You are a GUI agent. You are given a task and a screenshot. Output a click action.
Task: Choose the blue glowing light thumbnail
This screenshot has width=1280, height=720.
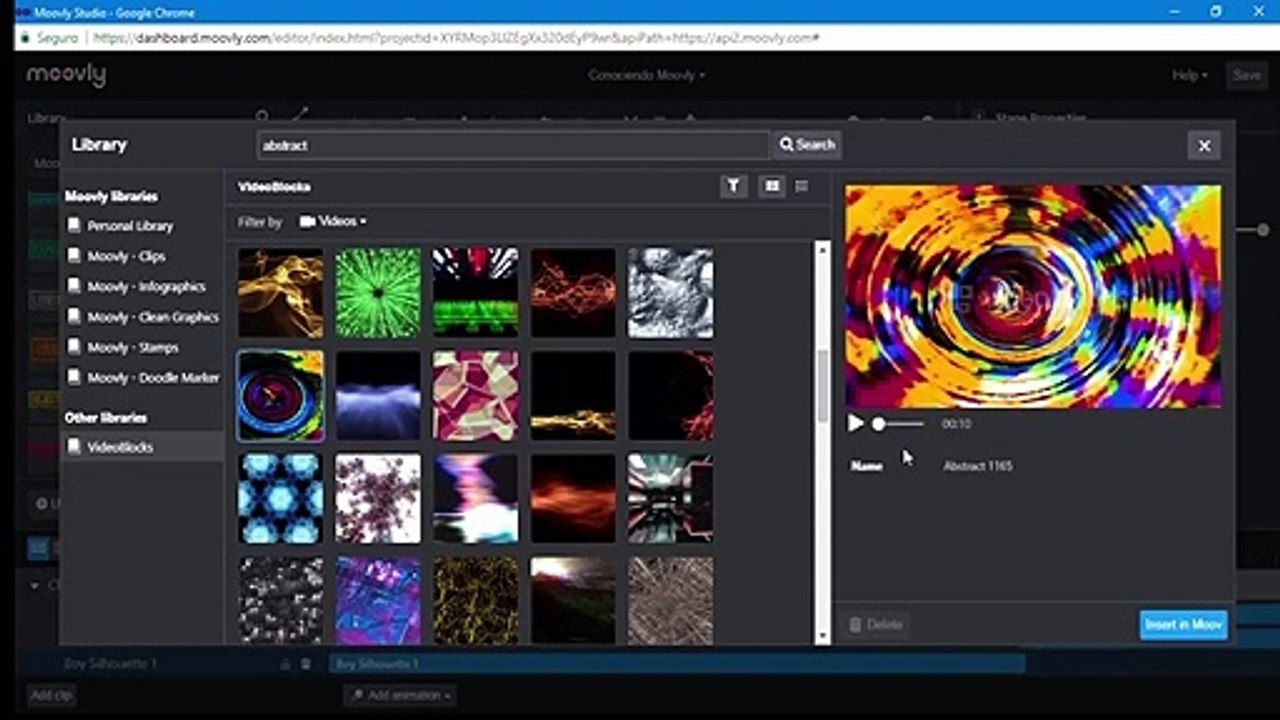[x=378, y=395]
